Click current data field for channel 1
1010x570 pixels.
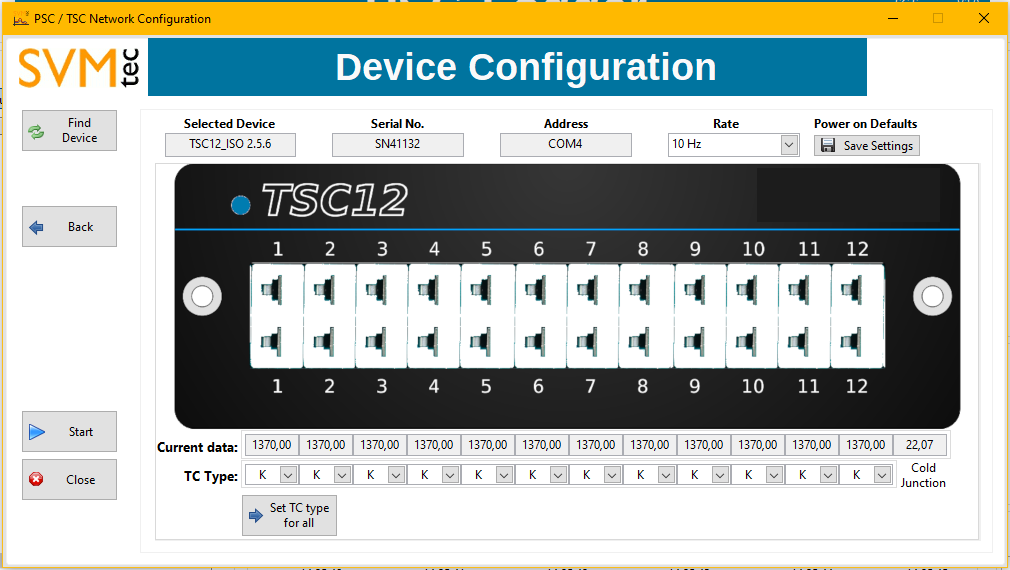point(271,445)
